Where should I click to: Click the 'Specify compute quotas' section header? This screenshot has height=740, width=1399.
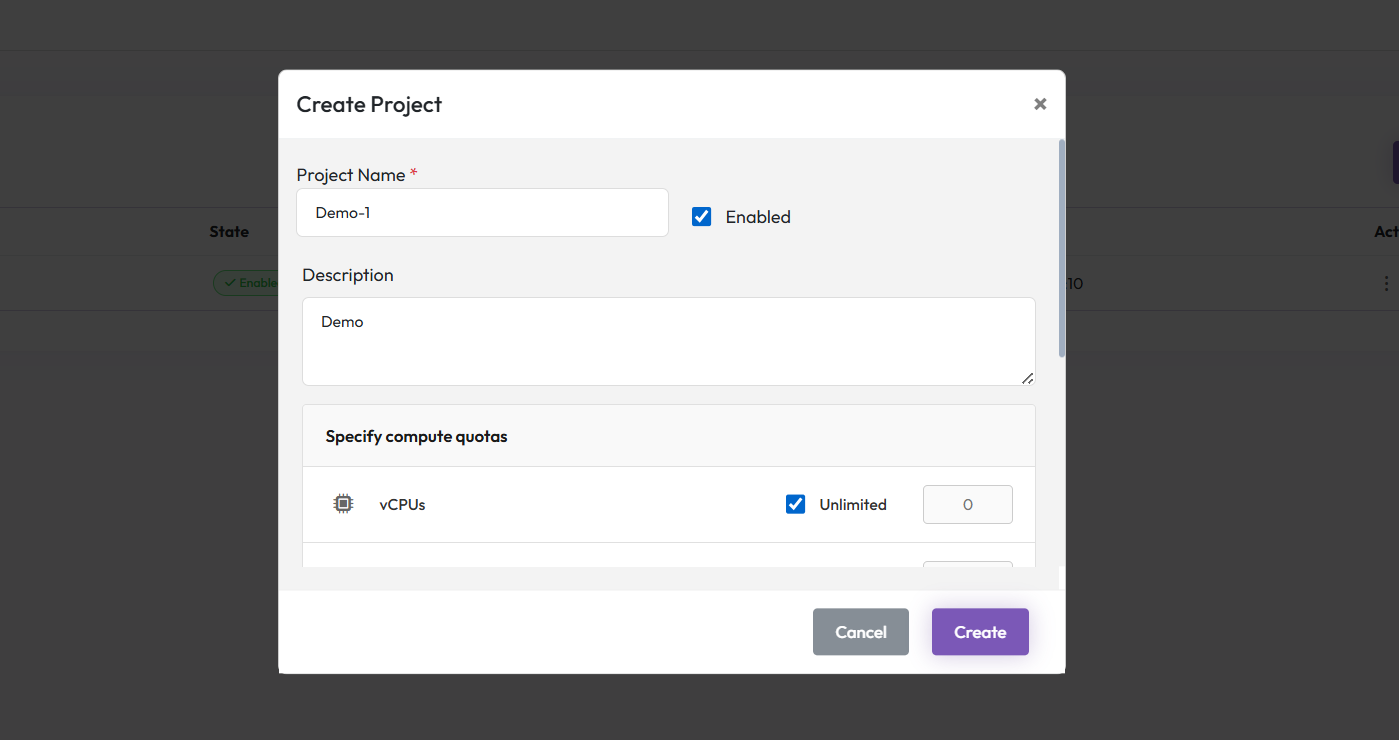pyautogui.click(x=416, y=436)
